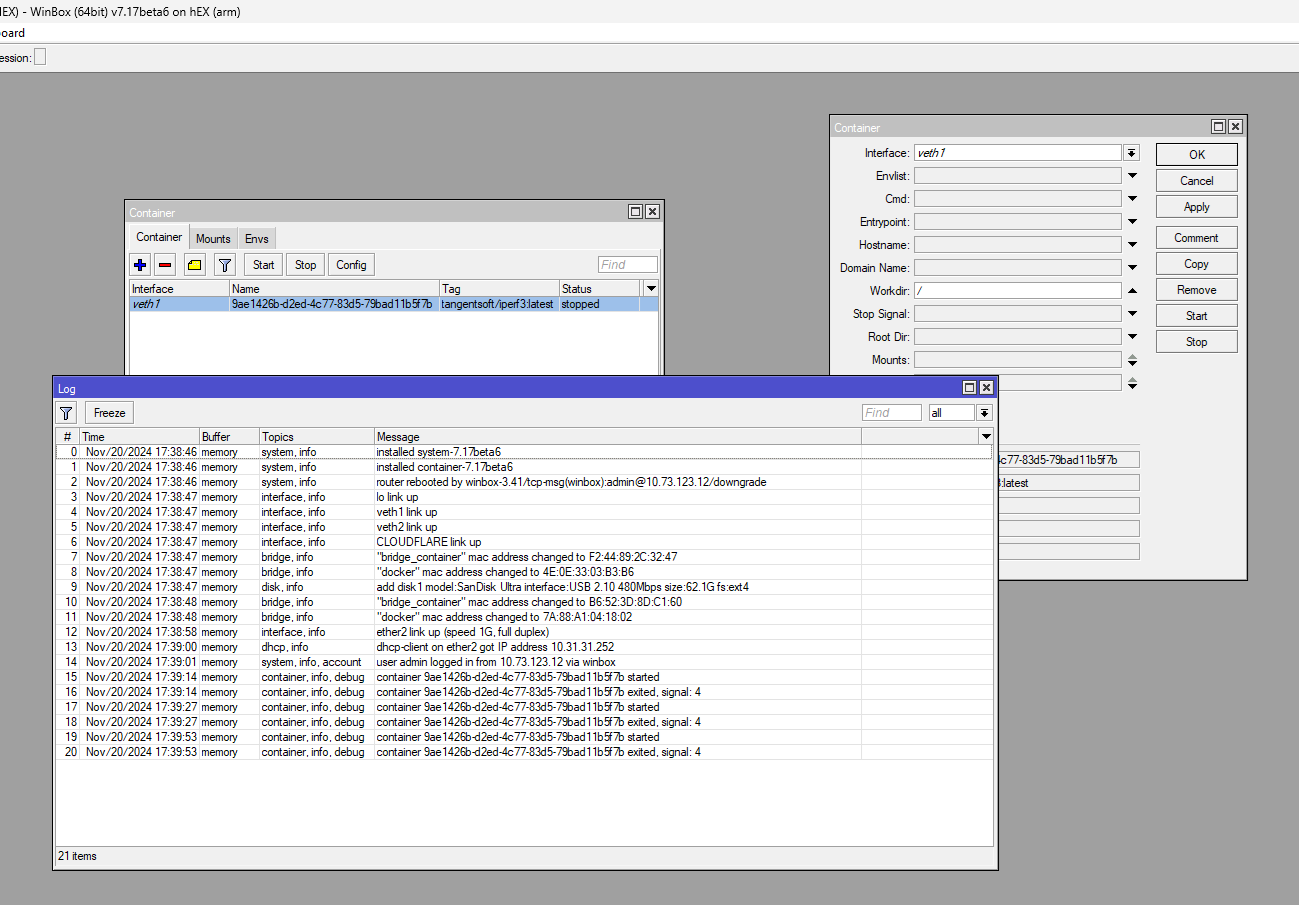Sort Log by Topics column header
The width and height of the screenshot is (1299, 905).
pos(317,437)
